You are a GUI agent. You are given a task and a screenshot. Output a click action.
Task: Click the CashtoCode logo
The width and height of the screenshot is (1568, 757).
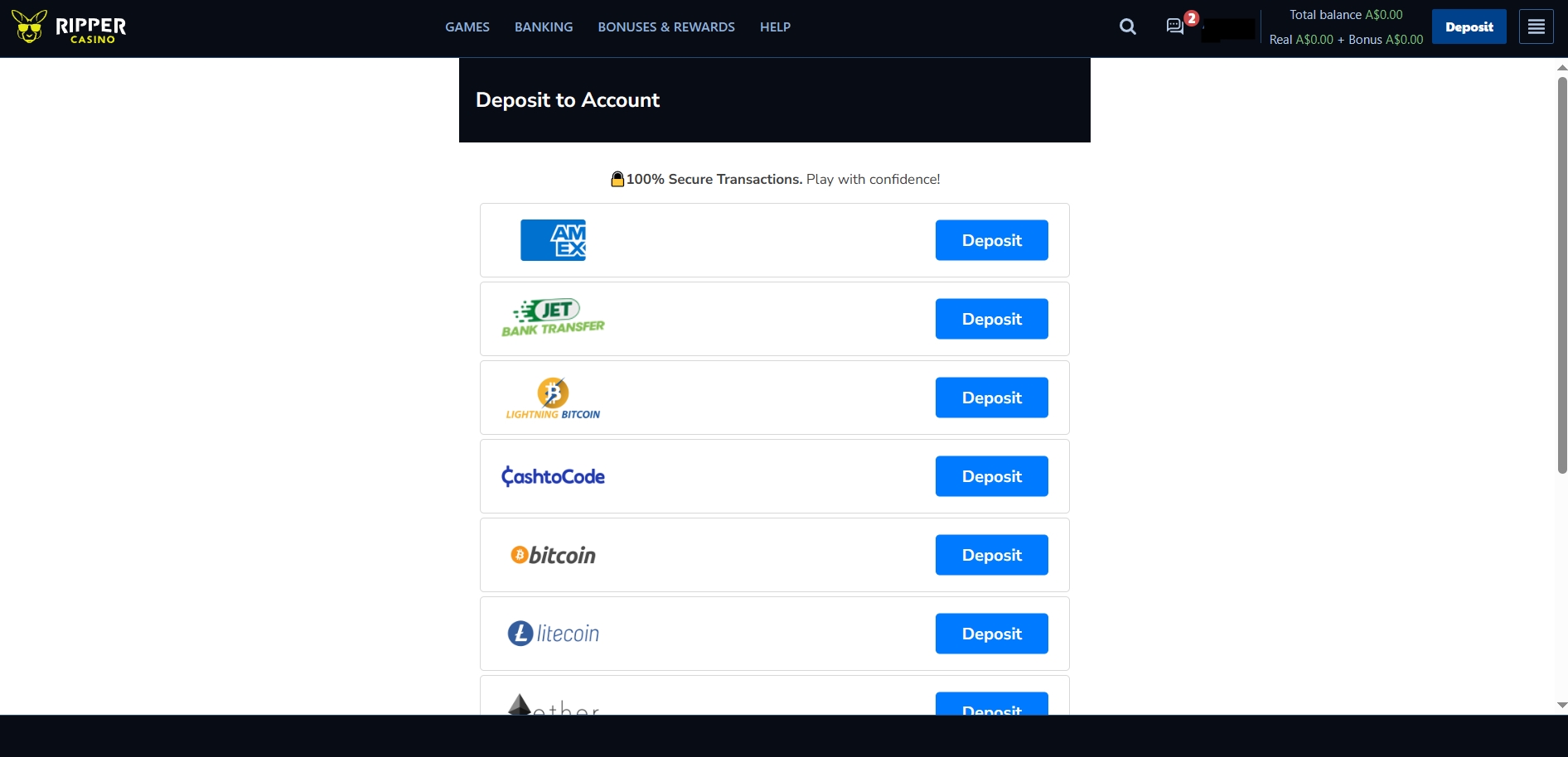(553, 476)
